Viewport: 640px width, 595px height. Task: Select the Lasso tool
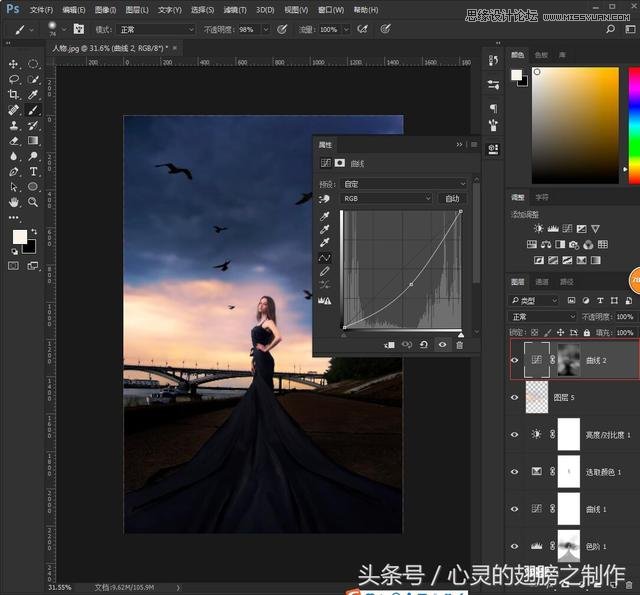[14, 79]
